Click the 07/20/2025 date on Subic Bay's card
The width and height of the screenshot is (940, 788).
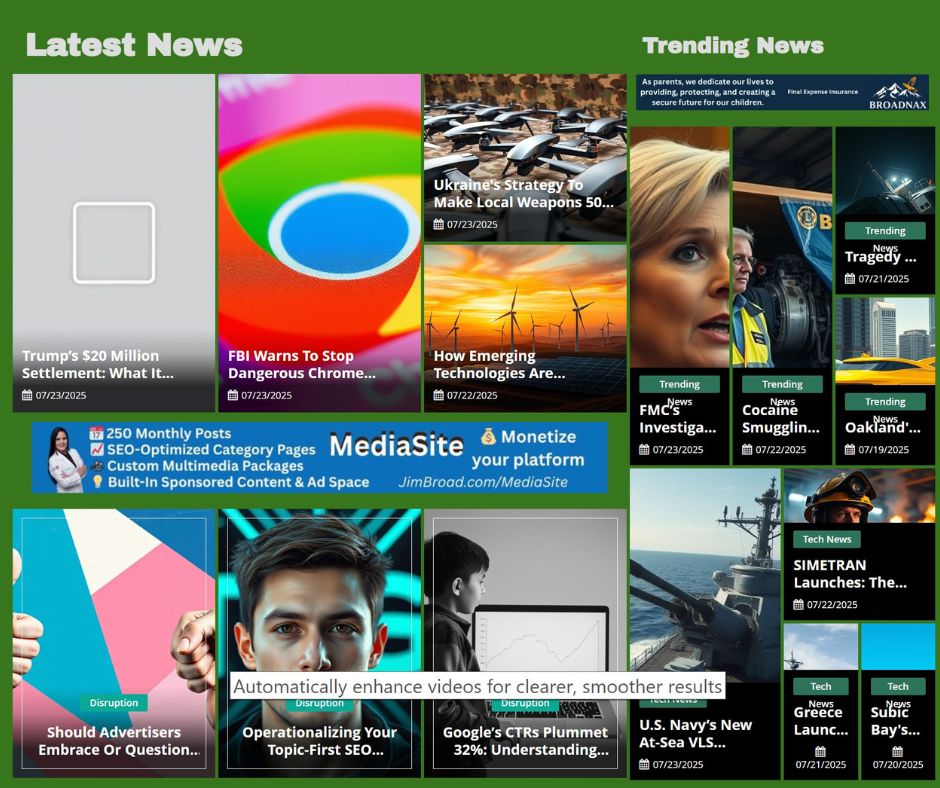tap(897, 765)
